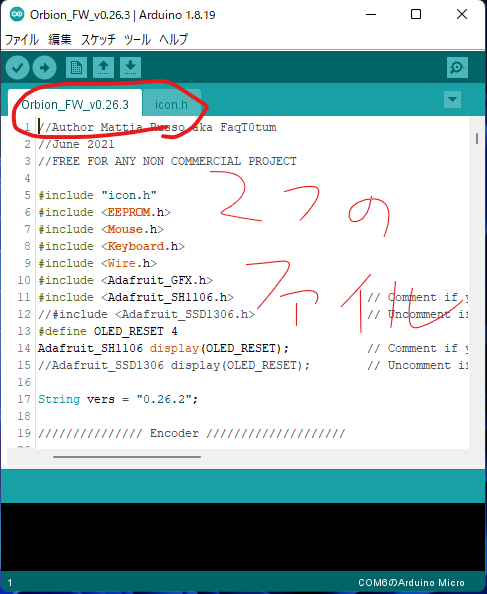The height and width of the screenshot is (594, 487).
Task: Switch to the icon.h tab
Action: point(171,104)
